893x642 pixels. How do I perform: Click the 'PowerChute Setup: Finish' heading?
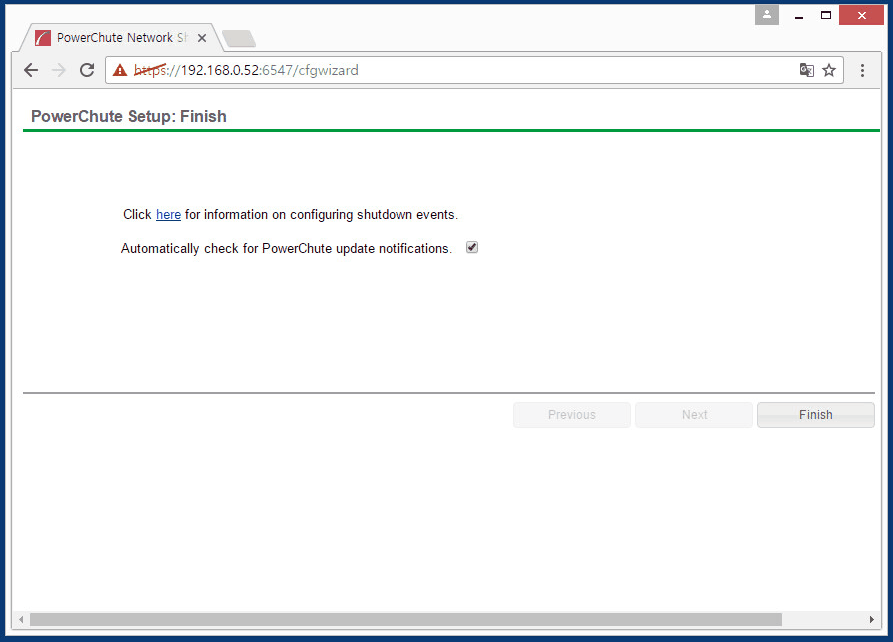(x=129, y=116)
